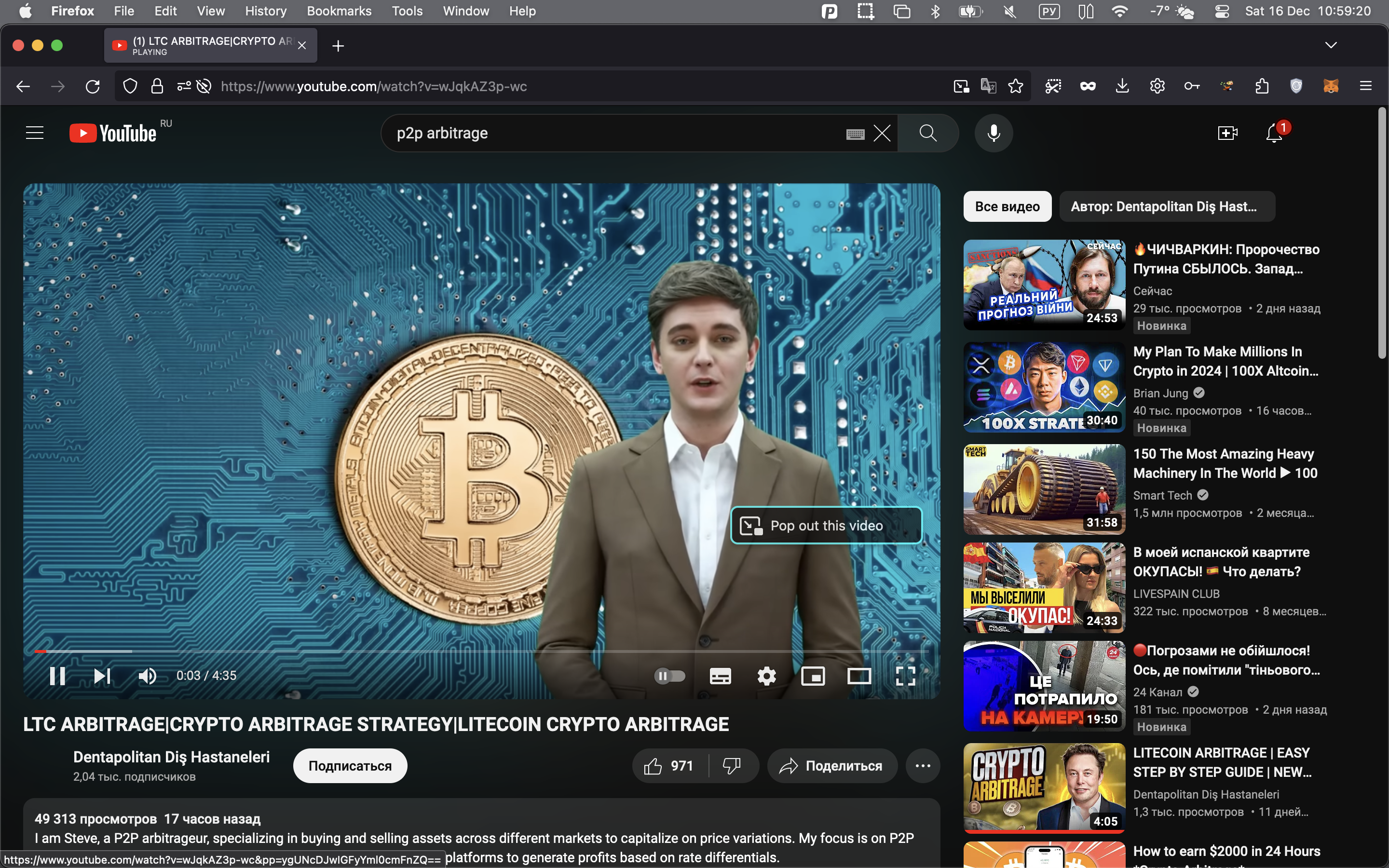This screenshot has width=1389, height=868.
Task: Open the password key extension icon
Action: coord(1192,86)
